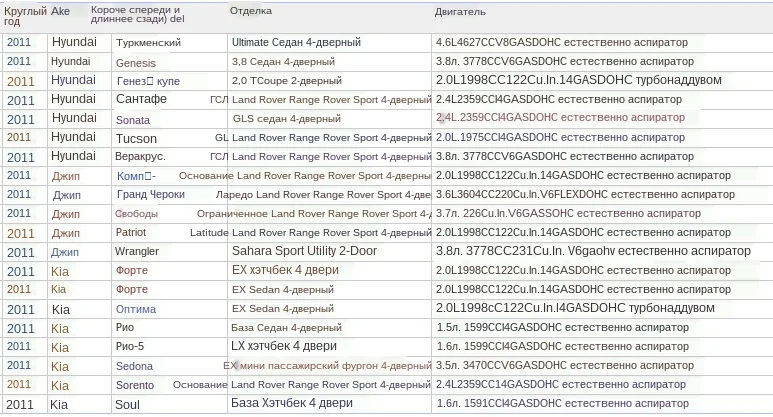Open the 'Свободы' model link
773x417 pixels.
click(x=137, y=214)
